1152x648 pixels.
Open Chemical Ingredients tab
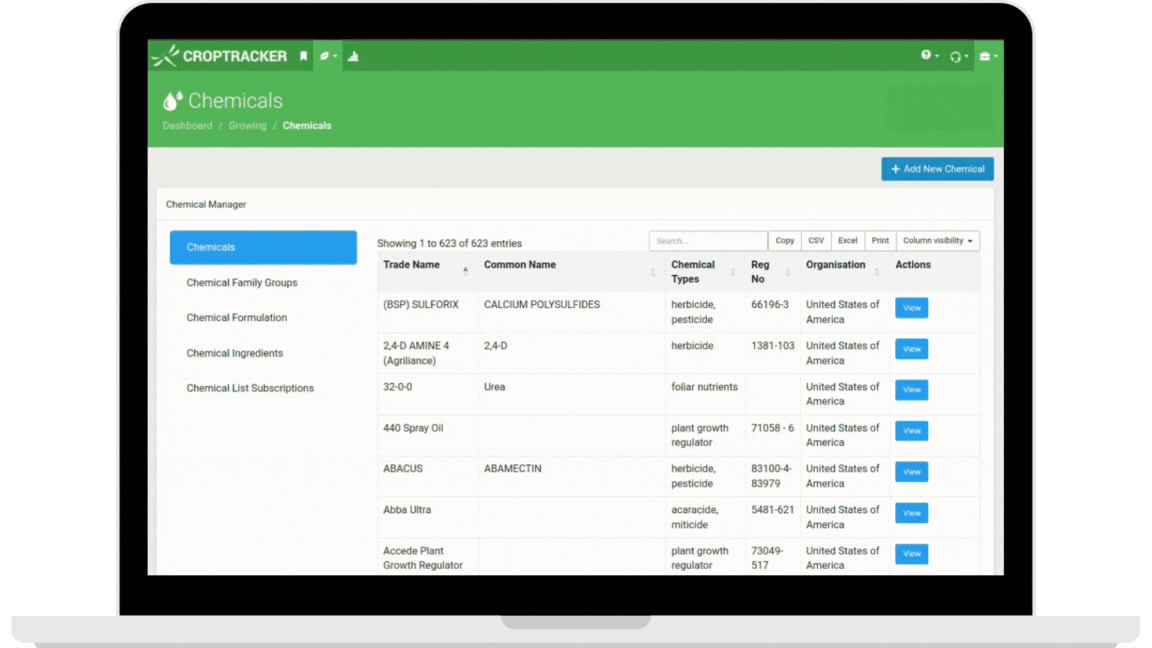[x=234, y=353]
